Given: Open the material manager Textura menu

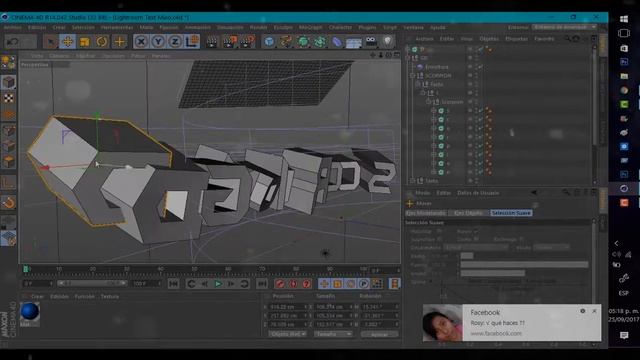Looking at the screenshot, I should [x=110, y=297].
